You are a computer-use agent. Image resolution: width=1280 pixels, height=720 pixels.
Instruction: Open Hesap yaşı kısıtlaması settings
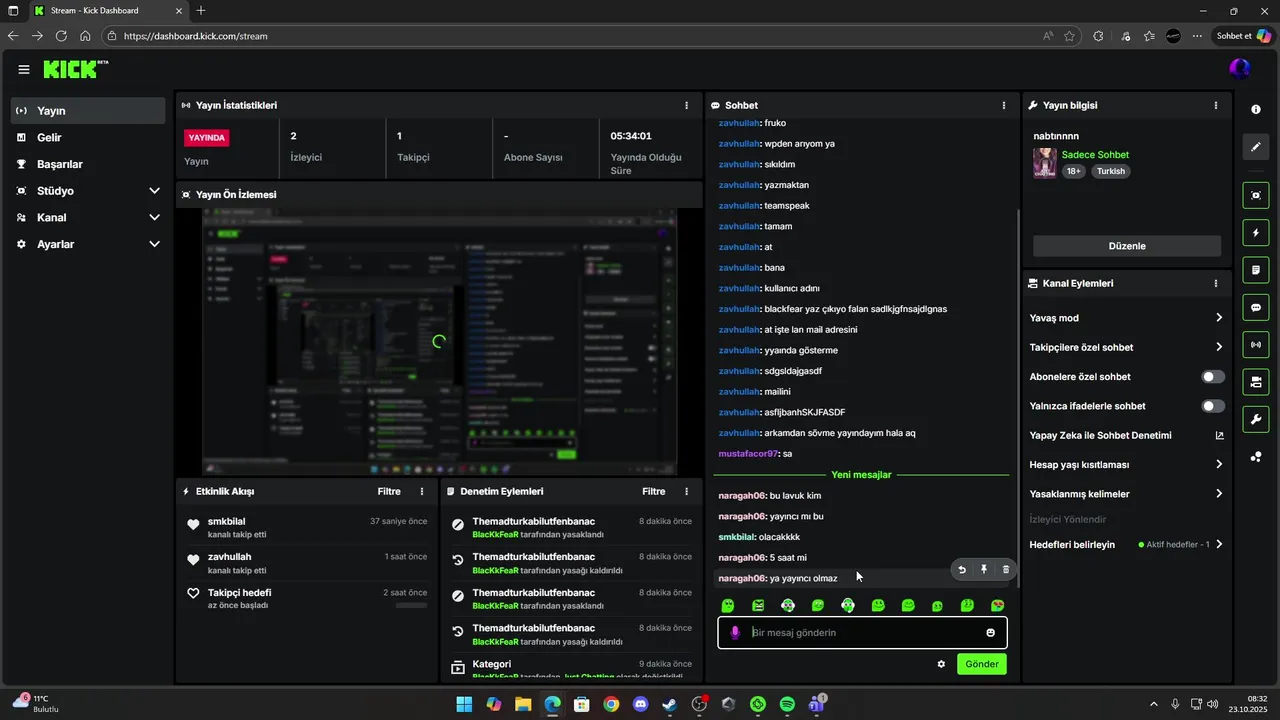click(x=1126, y=464)
